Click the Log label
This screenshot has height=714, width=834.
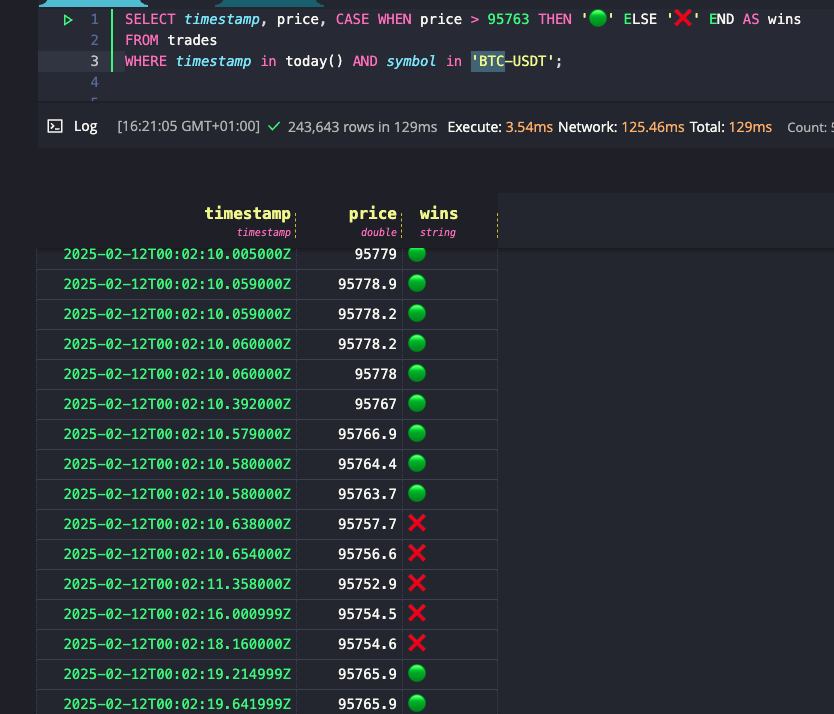tap(86, 127)
